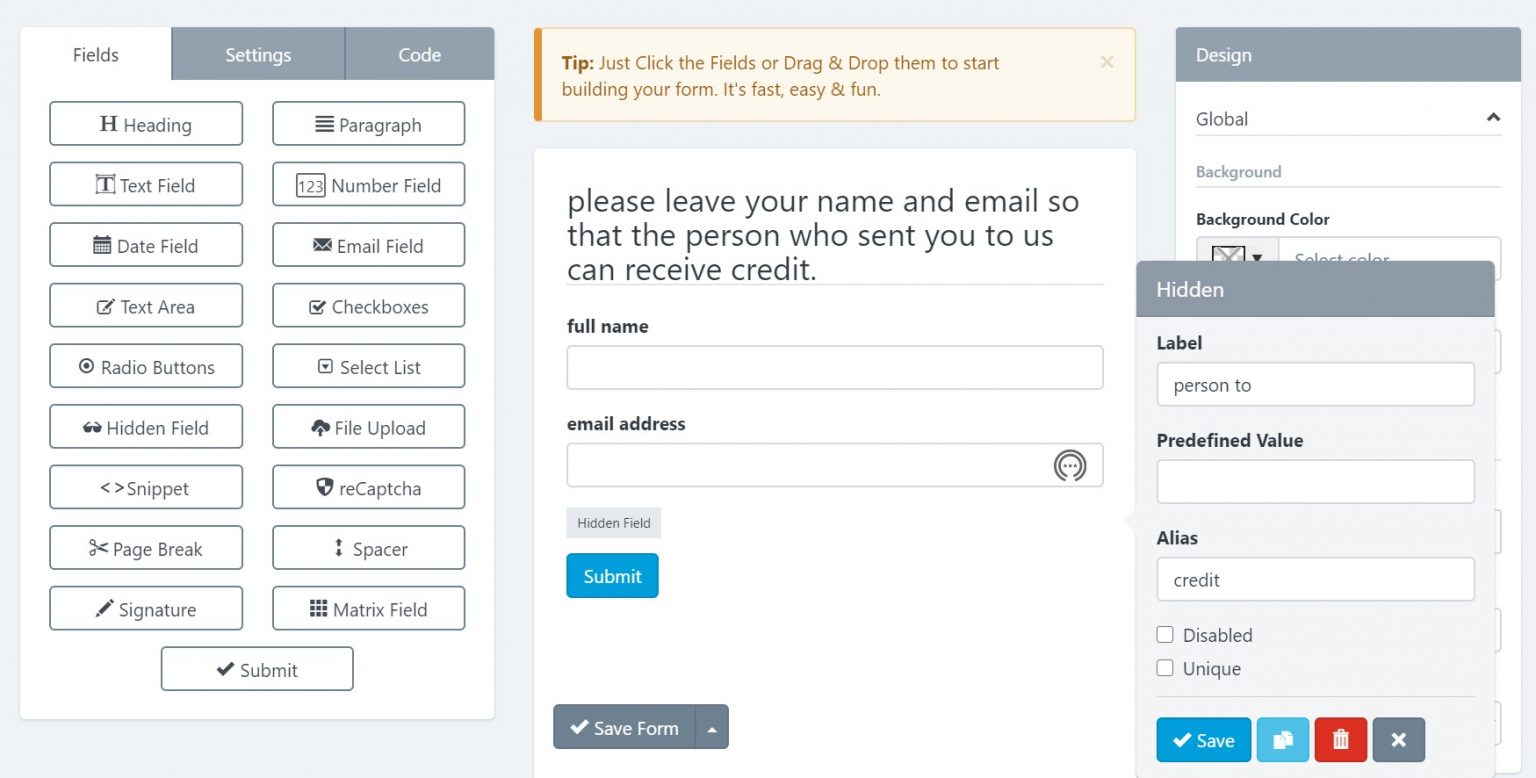Add a Date Field to the form
The image size is (1536, 778).
[146, 244]
